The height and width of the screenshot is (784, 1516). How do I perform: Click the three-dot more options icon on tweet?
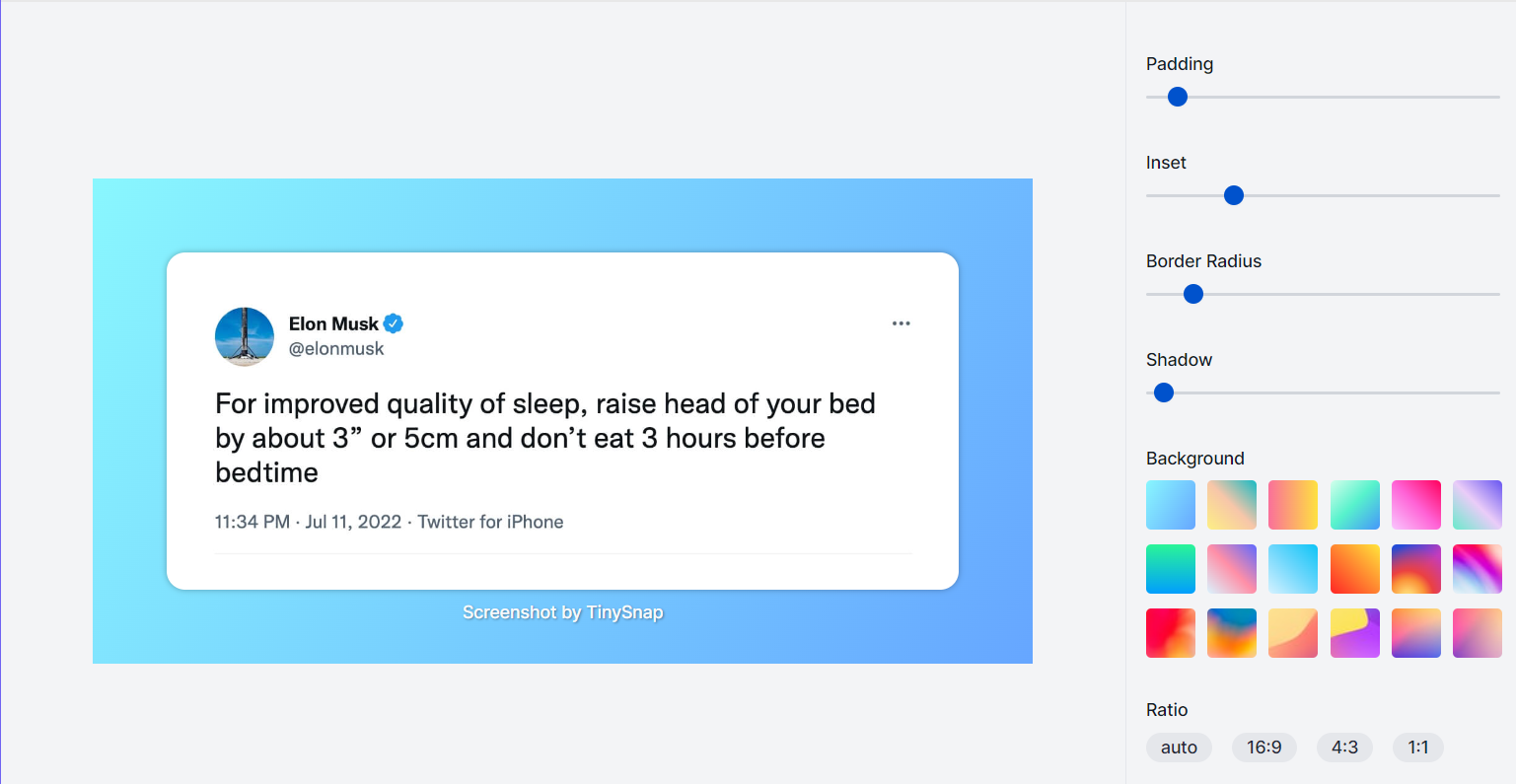[901, 323]
